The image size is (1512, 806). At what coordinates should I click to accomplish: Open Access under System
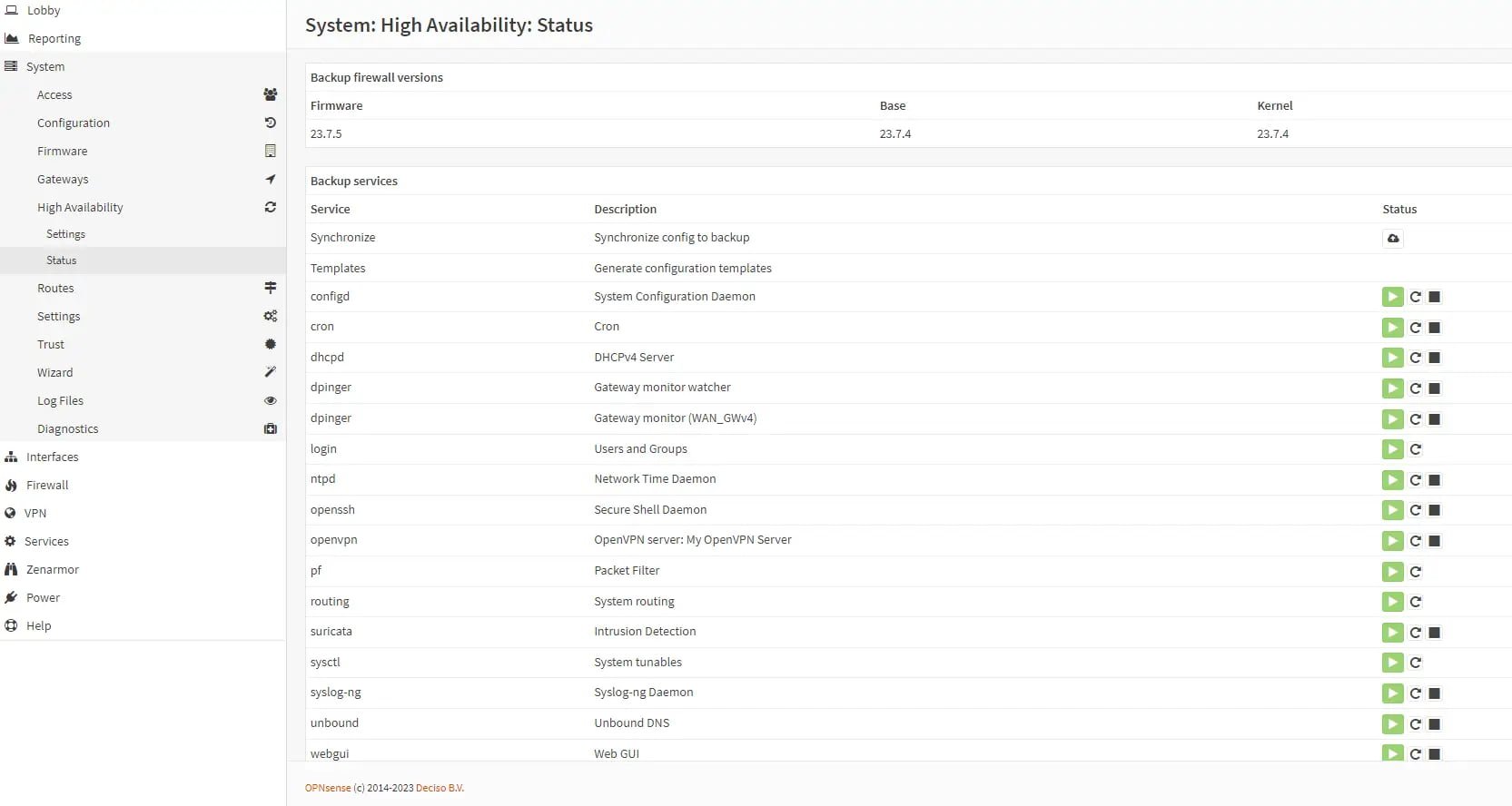(143, 94)
